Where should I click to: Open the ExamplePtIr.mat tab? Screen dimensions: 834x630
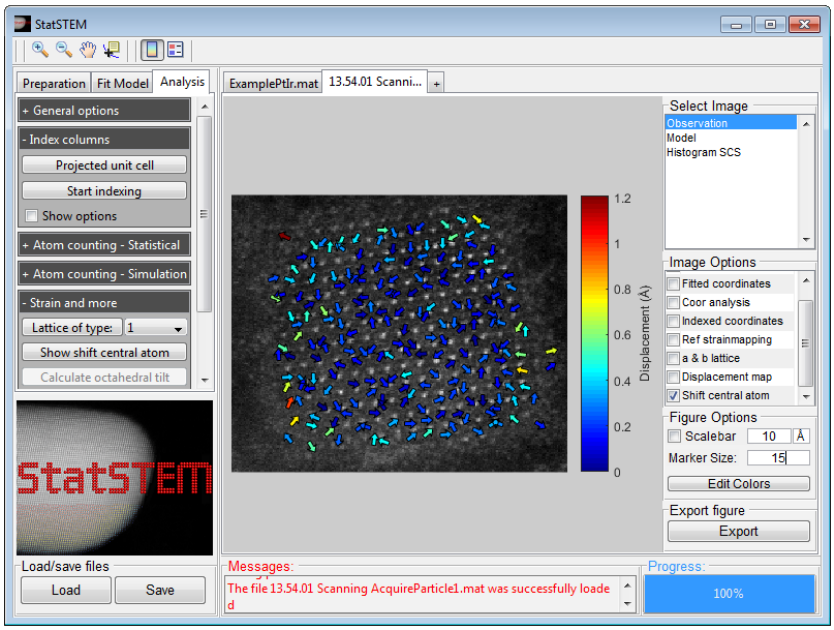click(273, 84)
